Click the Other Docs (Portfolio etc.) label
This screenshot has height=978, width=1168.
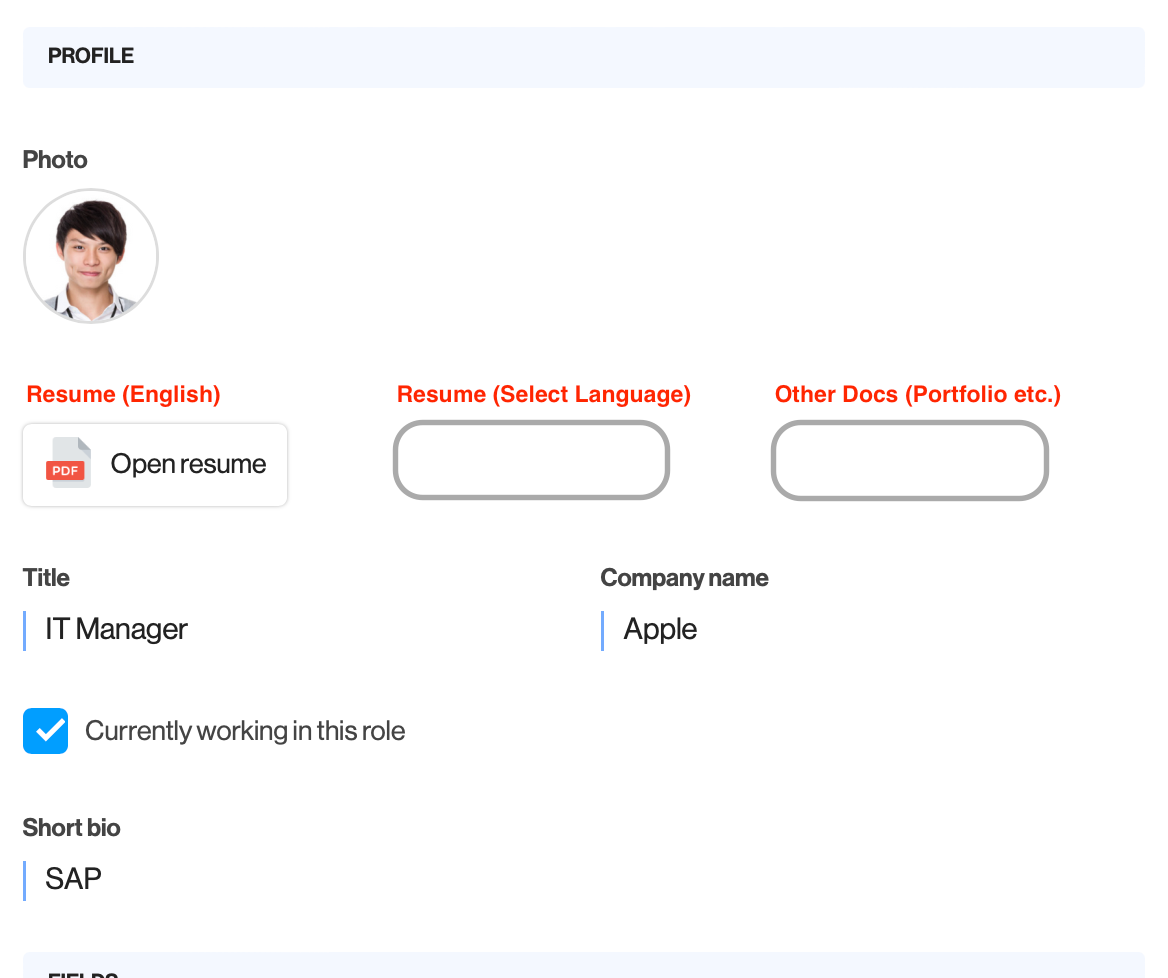point(918,394)
